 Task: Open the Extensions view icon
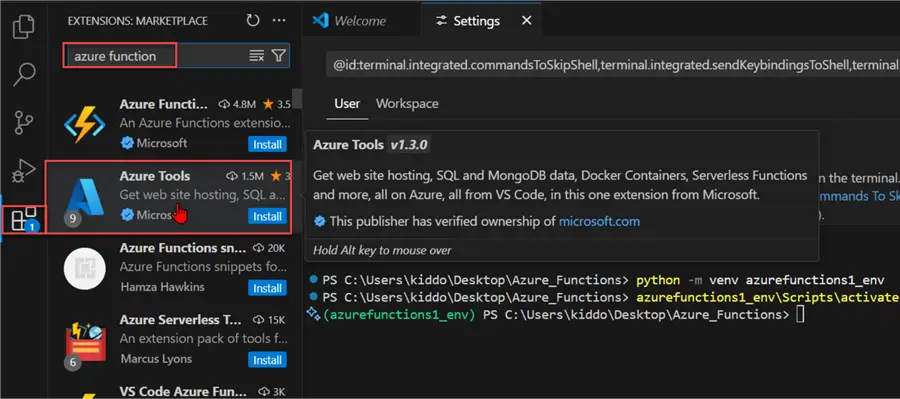(24, 219)
